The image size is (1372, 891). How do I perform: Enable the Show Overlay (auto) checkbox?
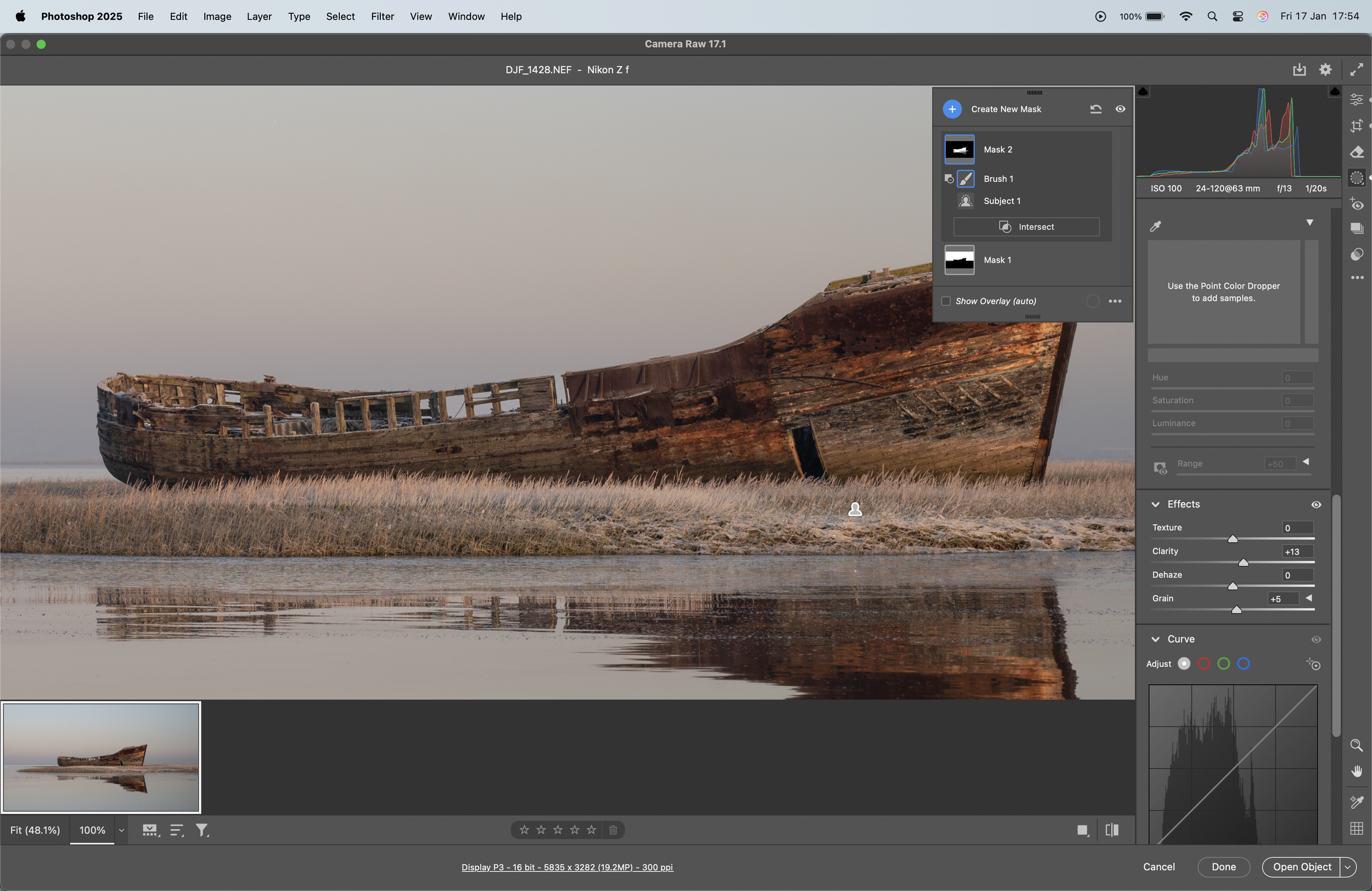click(x=946, y=301)
